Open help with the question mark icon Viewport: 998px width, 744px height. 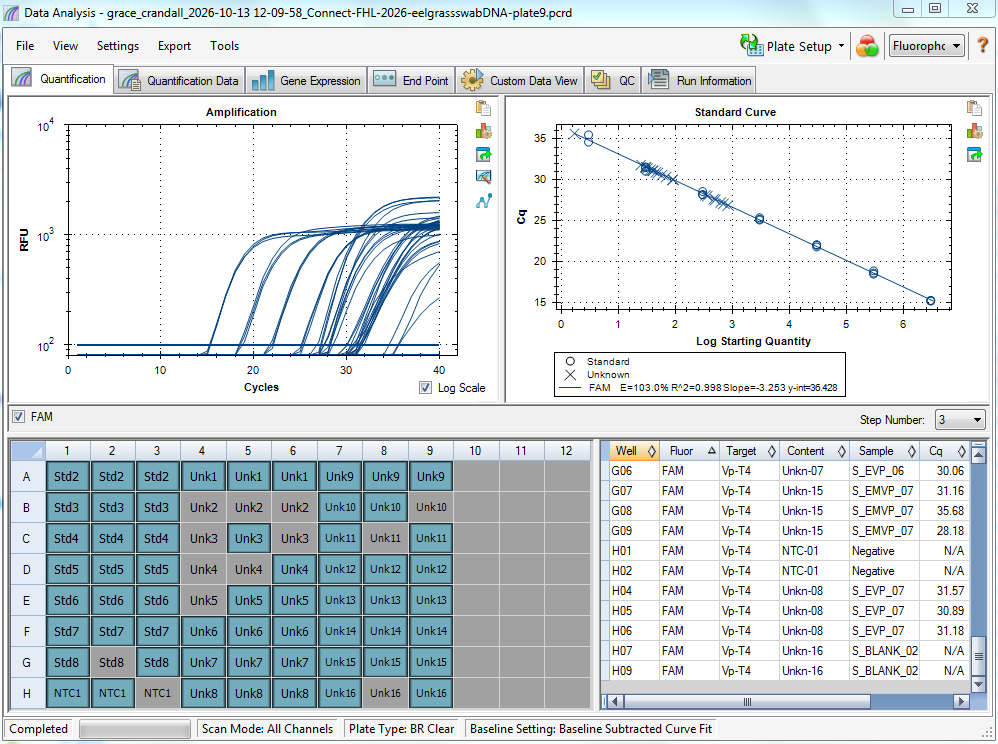983,45
